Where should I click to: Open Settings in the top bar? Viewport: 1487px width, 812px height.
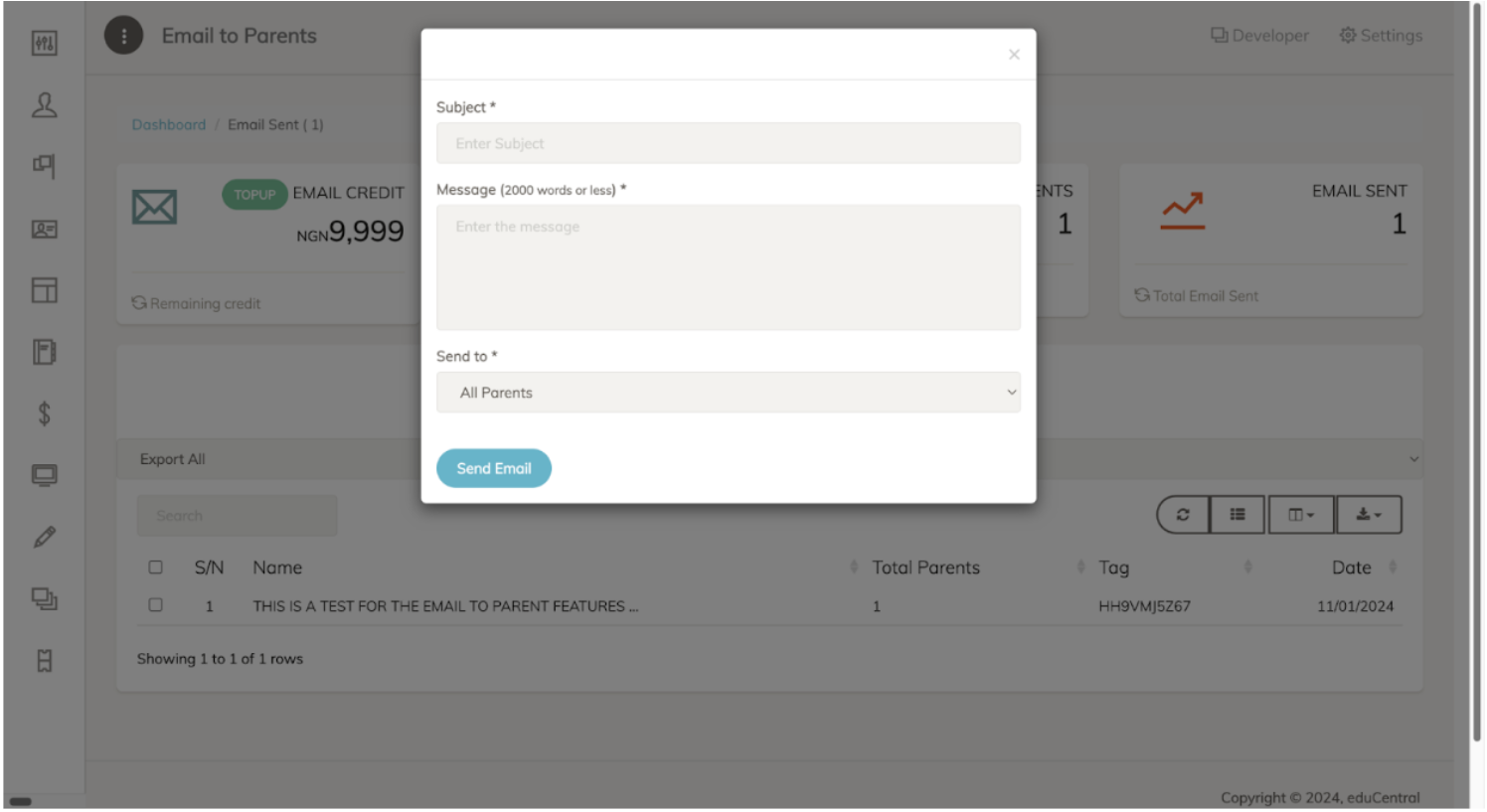tap(1381, 36)
